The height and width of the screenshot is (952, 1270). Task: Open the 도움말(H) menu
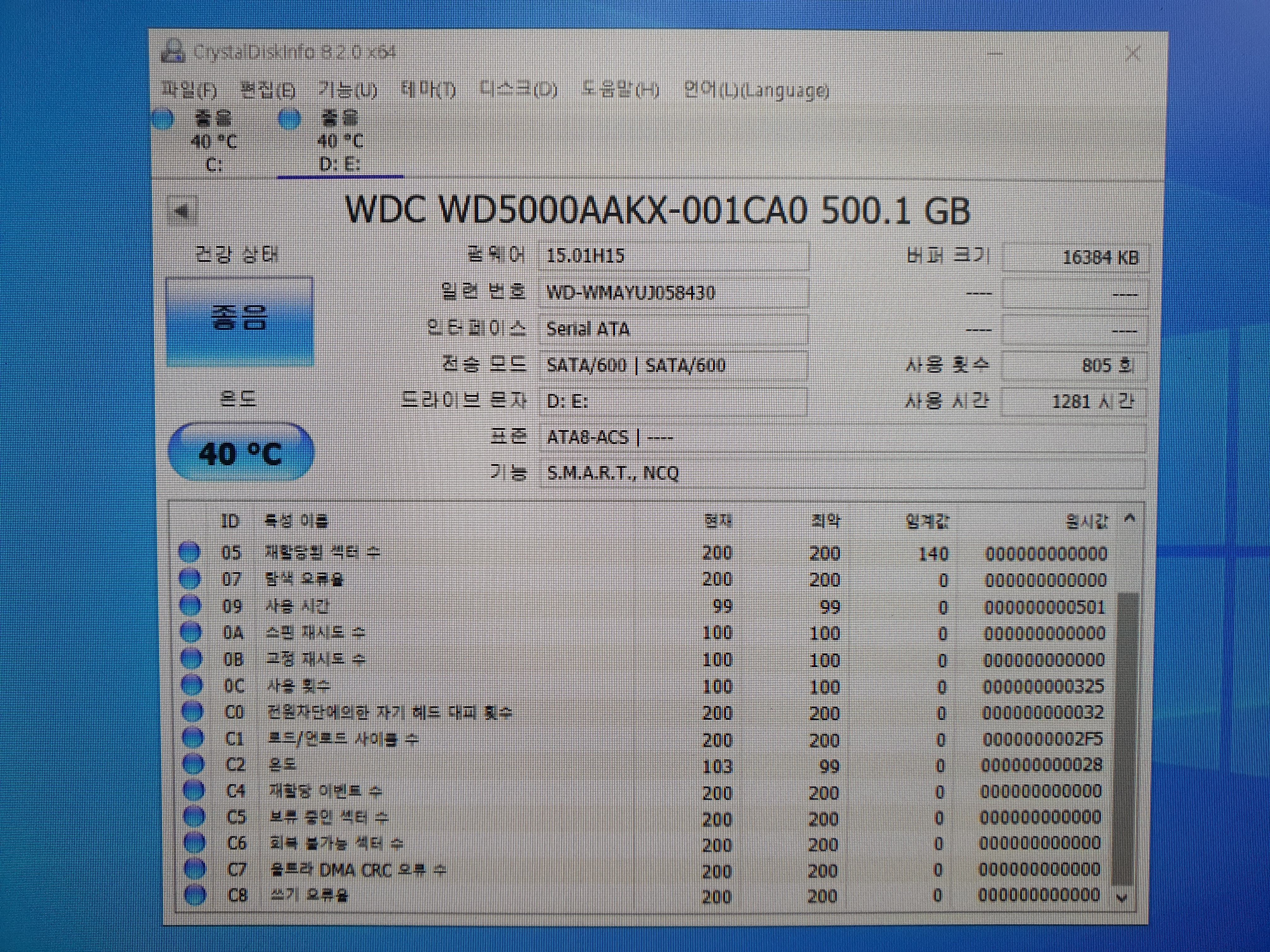620,90
